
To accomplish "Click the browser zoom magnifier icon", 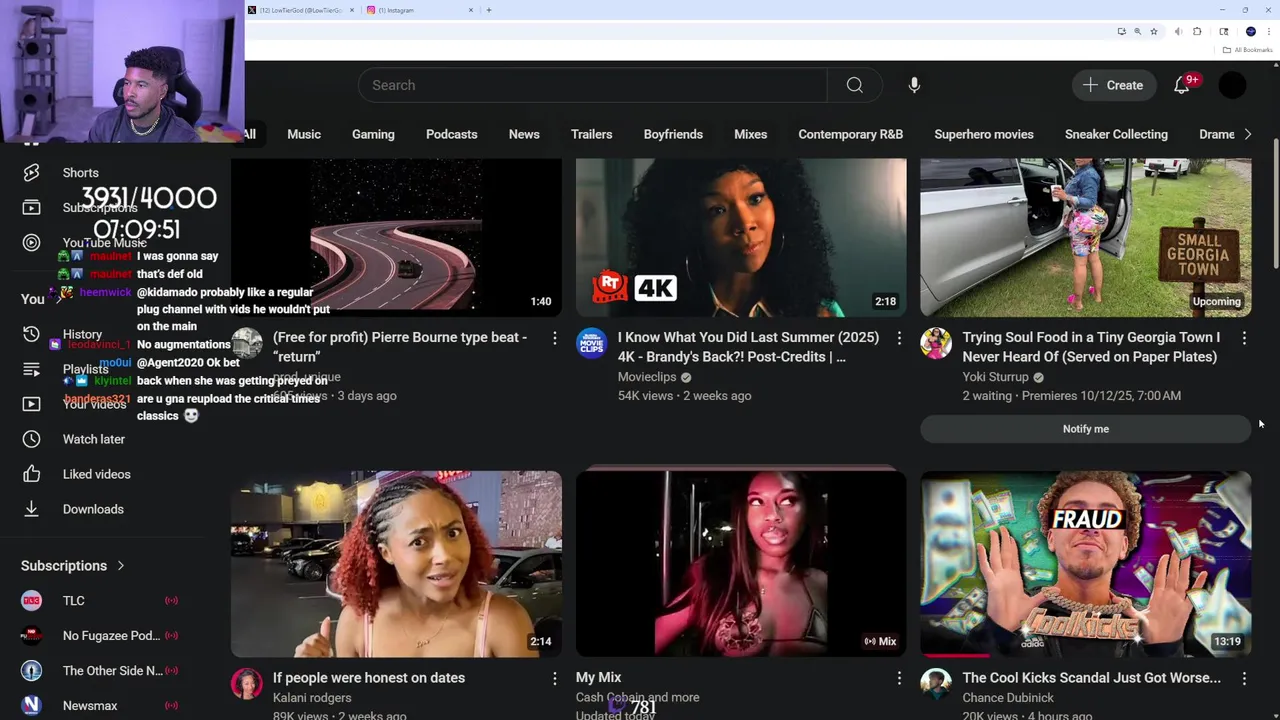I will click(x=1137, y=31).
